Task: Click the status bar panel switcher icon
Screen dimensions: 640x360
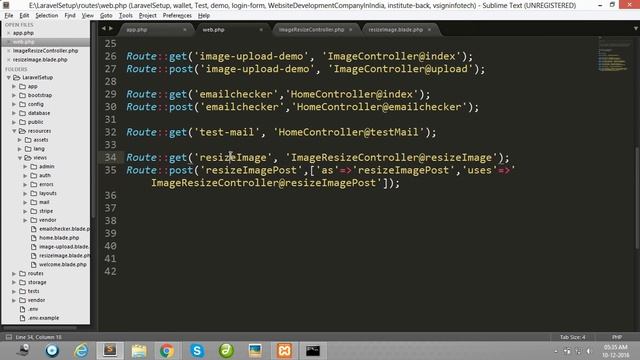Action: pos(9,337)
